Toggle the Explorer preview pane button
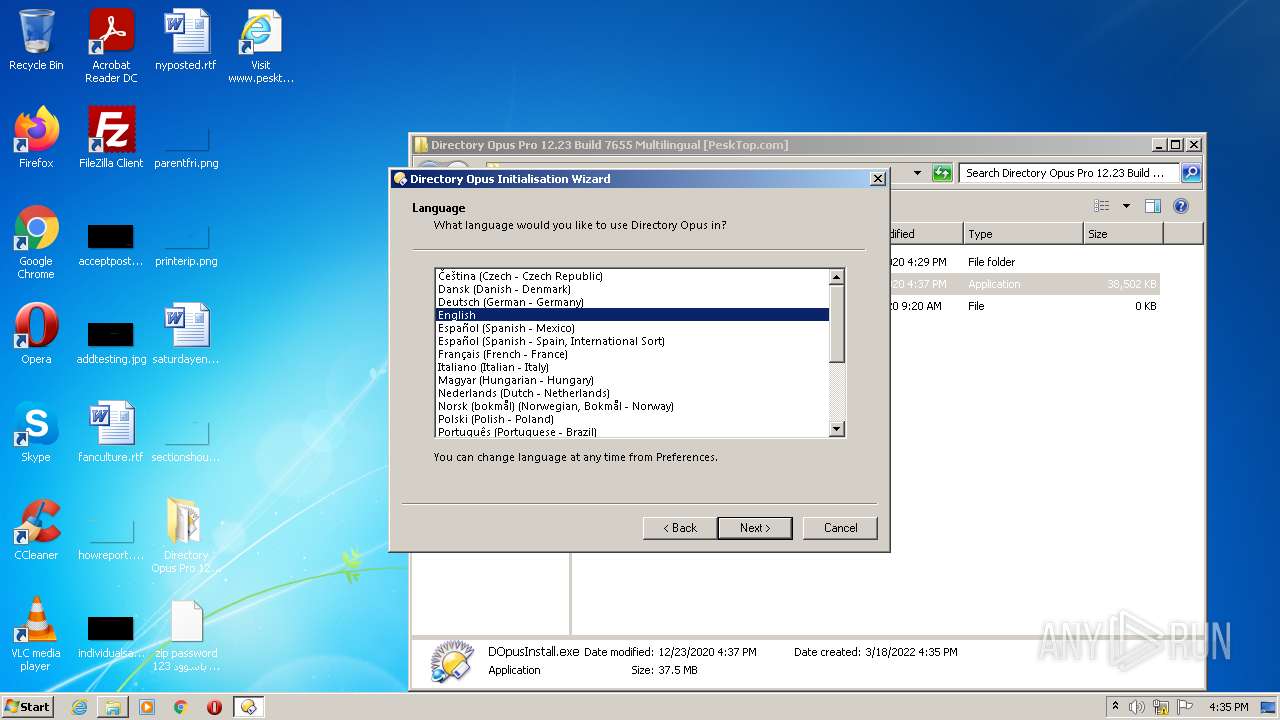 coord(1152,206)
